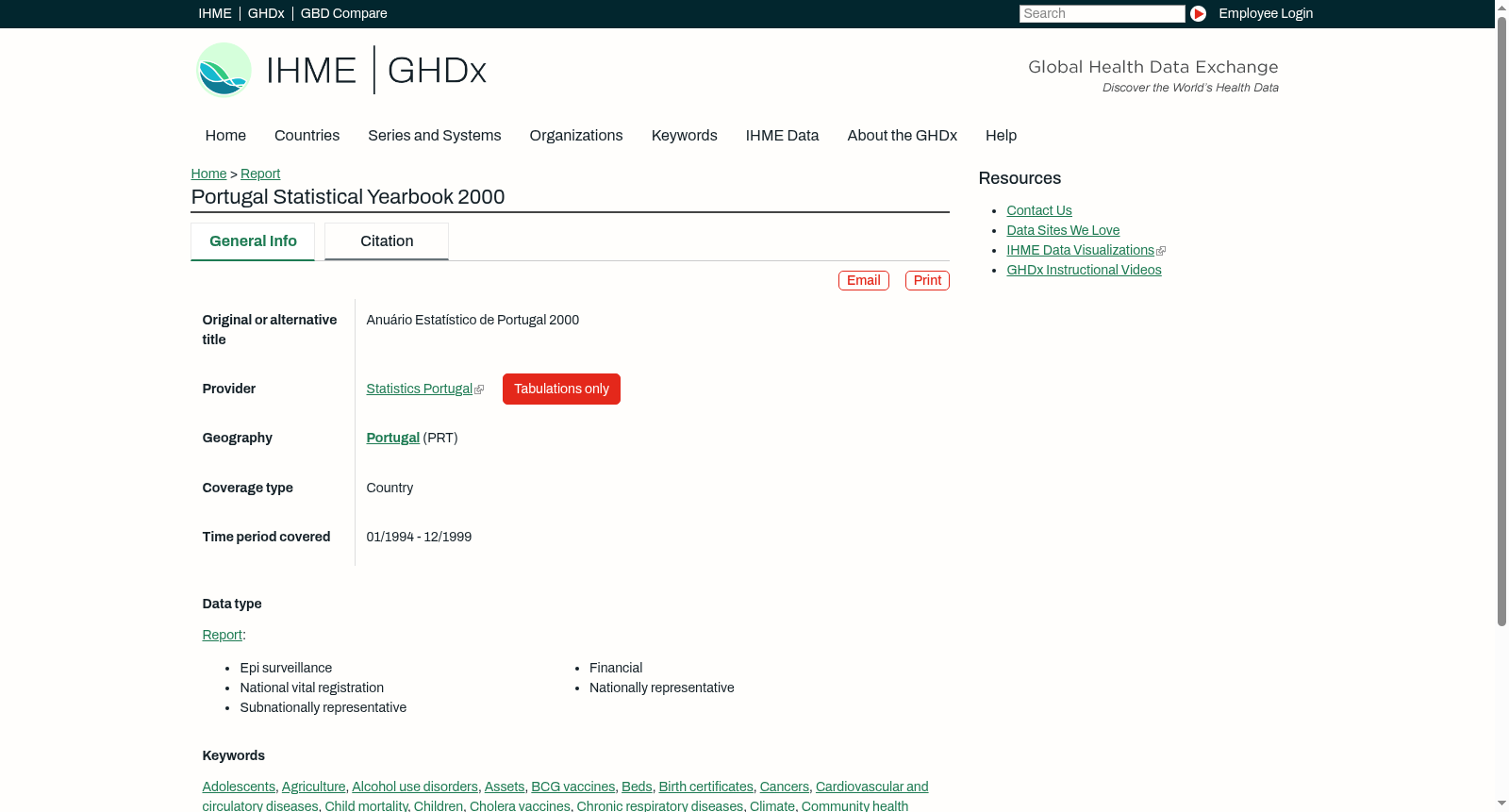Click '01/1994 - 12/1999' time period text

419,537
